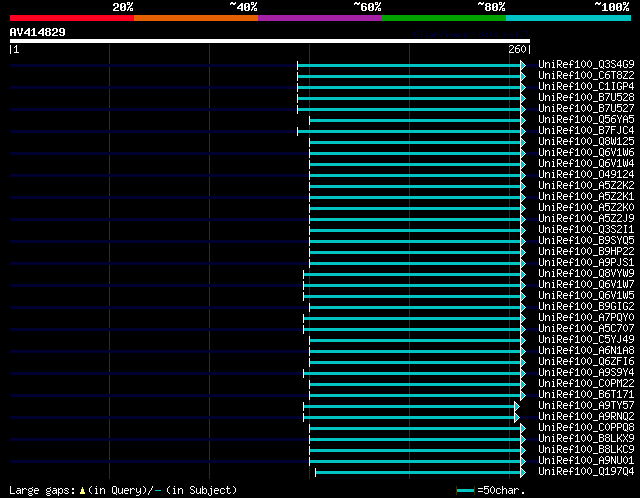Click the UniRef100_O49124 label
Image resolution: width=640 pixels, height=498 pixels.
[x=586, y=174]
